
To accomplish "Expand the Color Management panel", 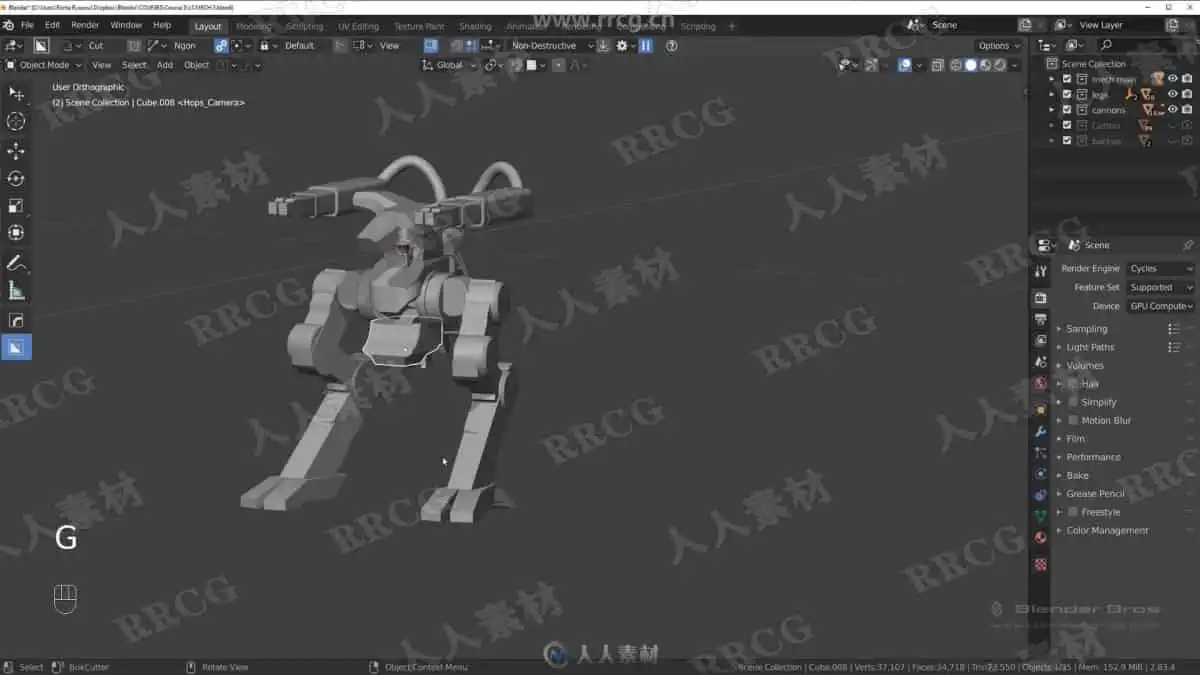I will click(1107, 530).
